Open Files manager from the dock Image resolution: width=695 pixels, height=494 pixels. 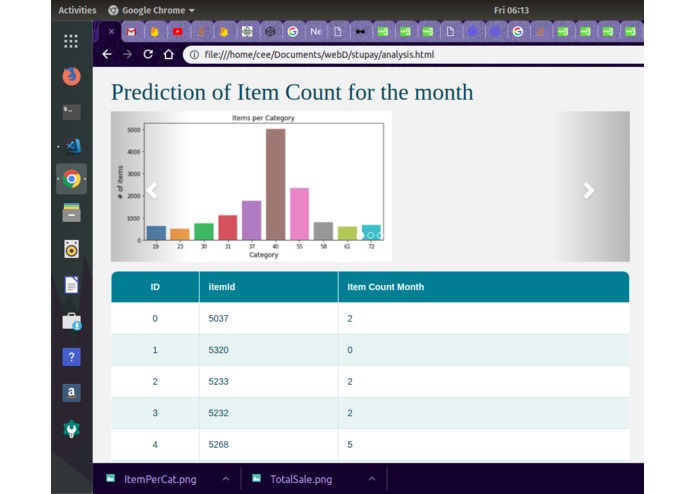(71, 213)
